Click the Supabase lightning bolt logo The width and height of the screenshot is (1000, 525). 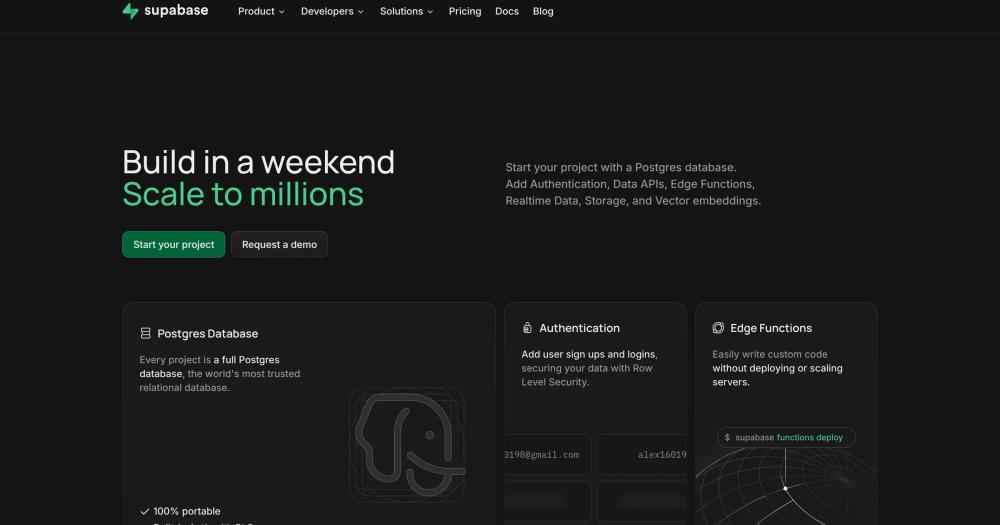[130, 11]
